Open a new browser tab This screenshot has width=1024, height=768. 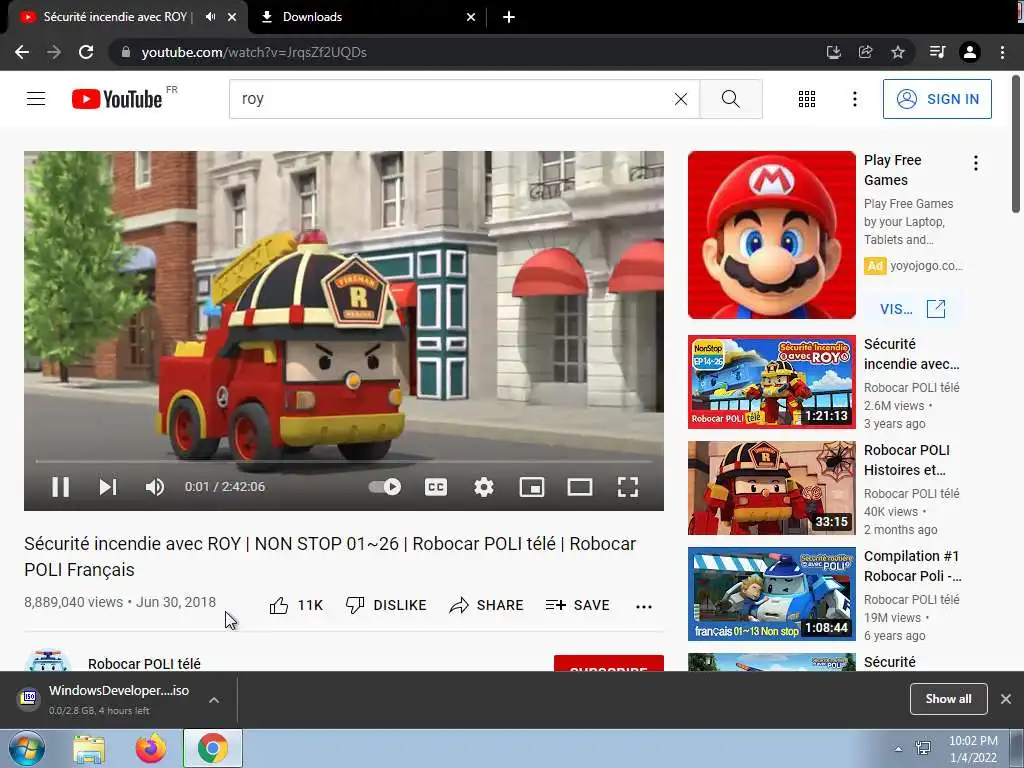[x=509, y=17]
